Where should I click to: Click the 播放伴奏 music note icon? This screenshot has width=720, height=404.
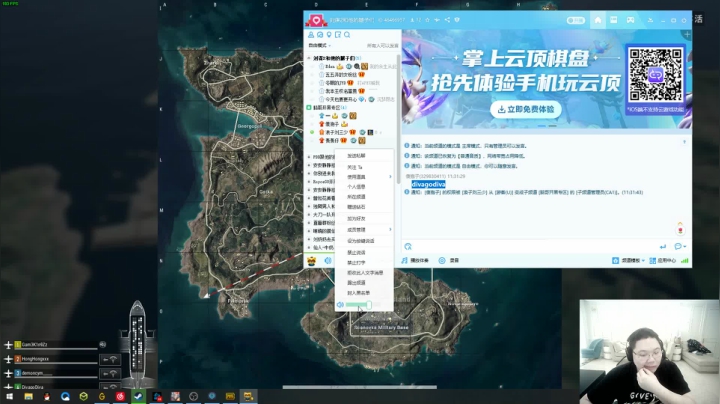click(405, 260)
